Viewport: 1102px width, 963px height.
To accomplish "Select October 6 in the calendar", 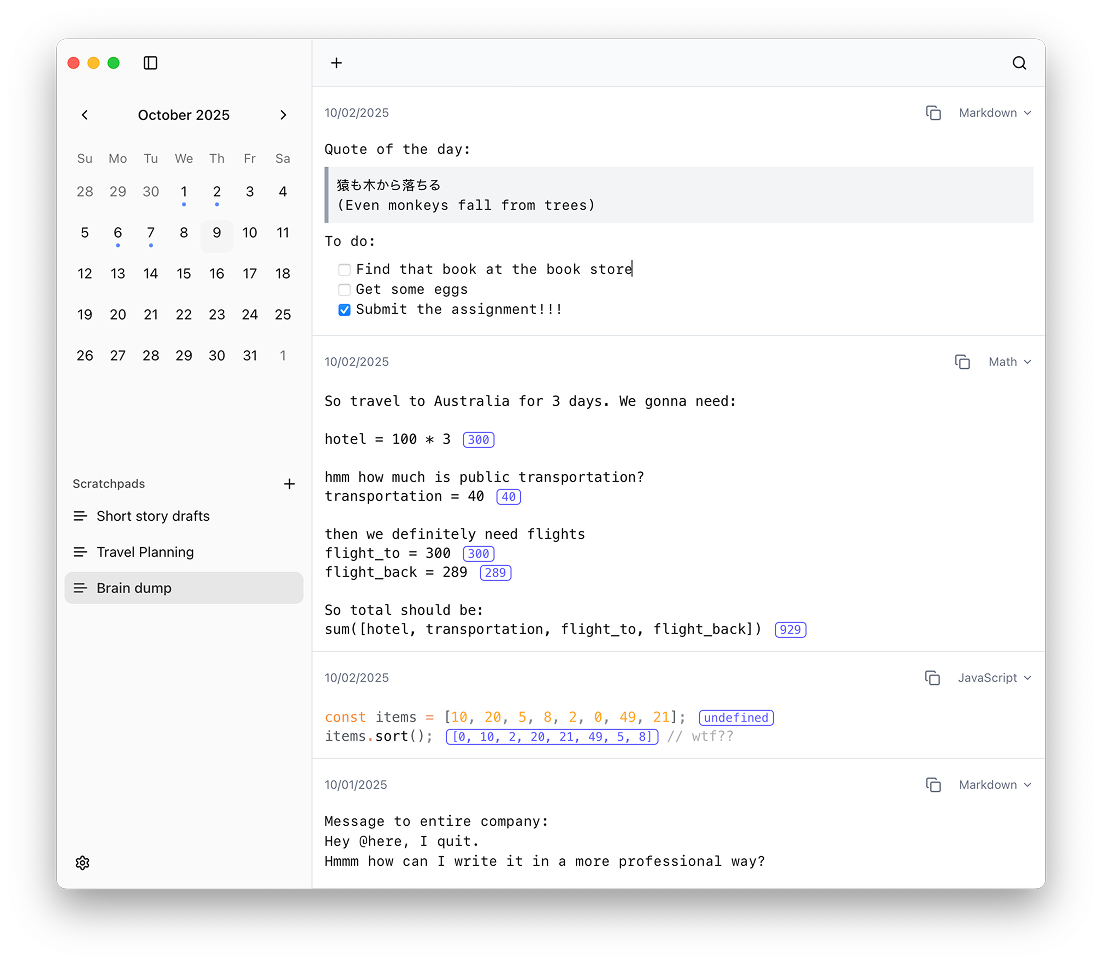I will pyautogui.click(x=118, y=233).
